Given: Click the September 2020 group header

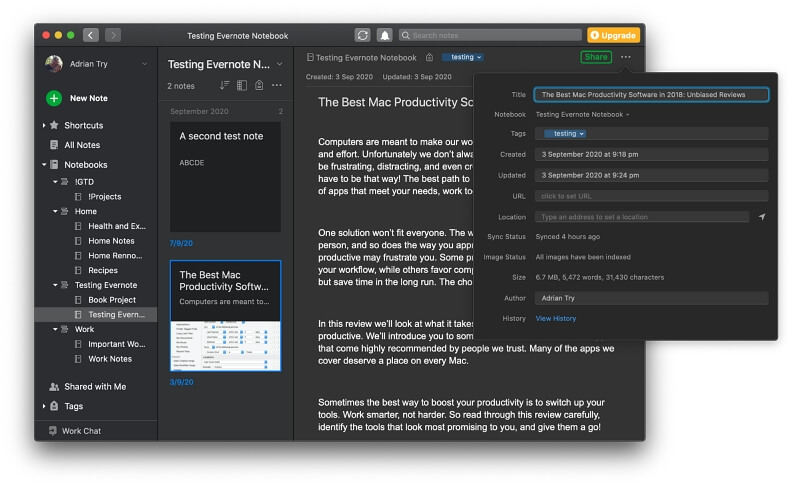Looking at the screenshot, I should (x=226, y=111).
